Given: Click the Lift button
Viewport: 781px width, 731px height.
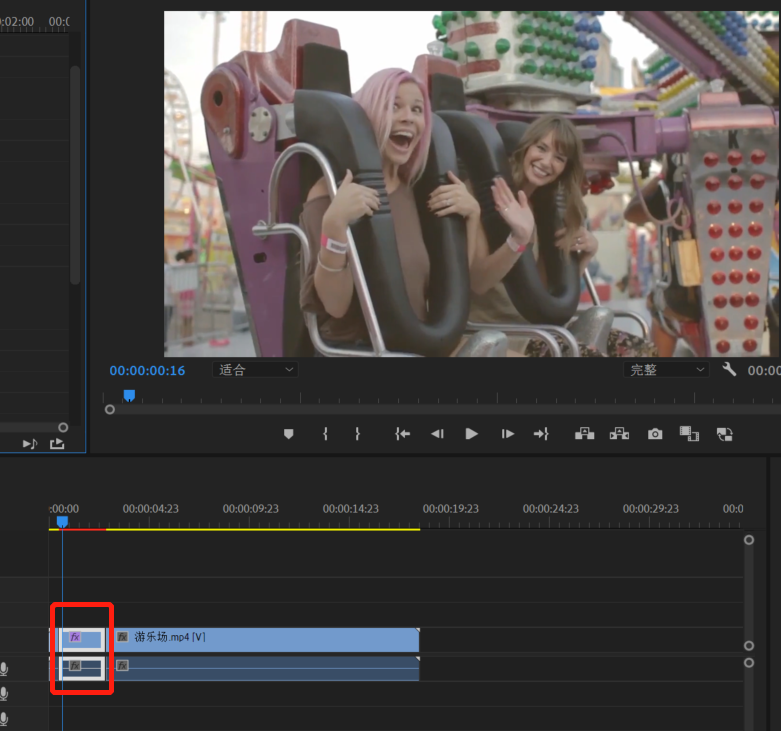Looking at the screenshot, I should 584,434.
